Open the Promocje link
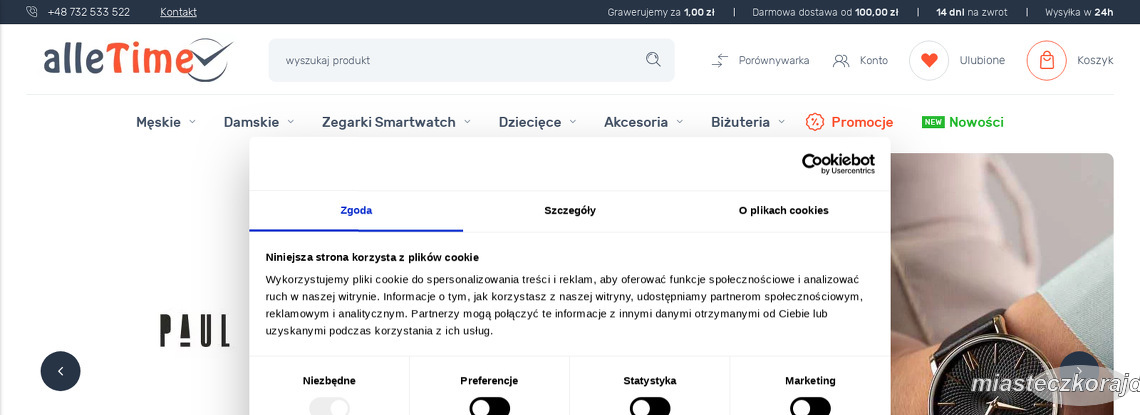This screenshot has height=415, width=1140. [862, 122]
